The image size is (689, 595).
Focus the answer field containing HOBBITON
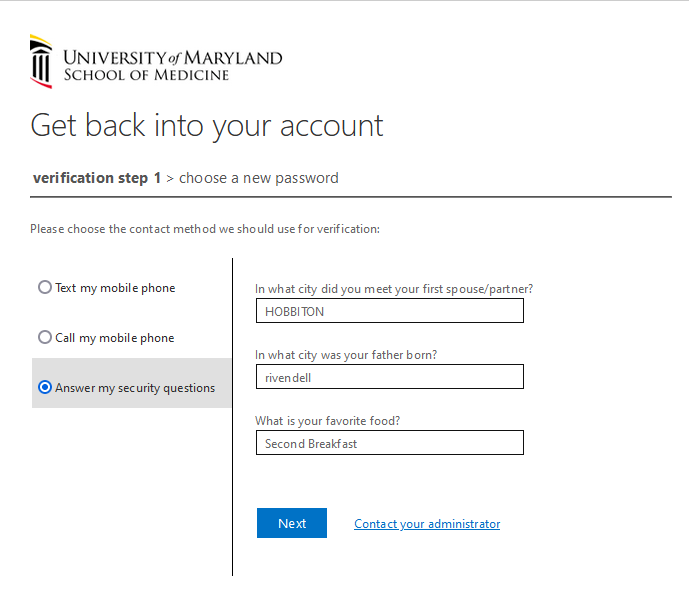click(x=389, y=311)
